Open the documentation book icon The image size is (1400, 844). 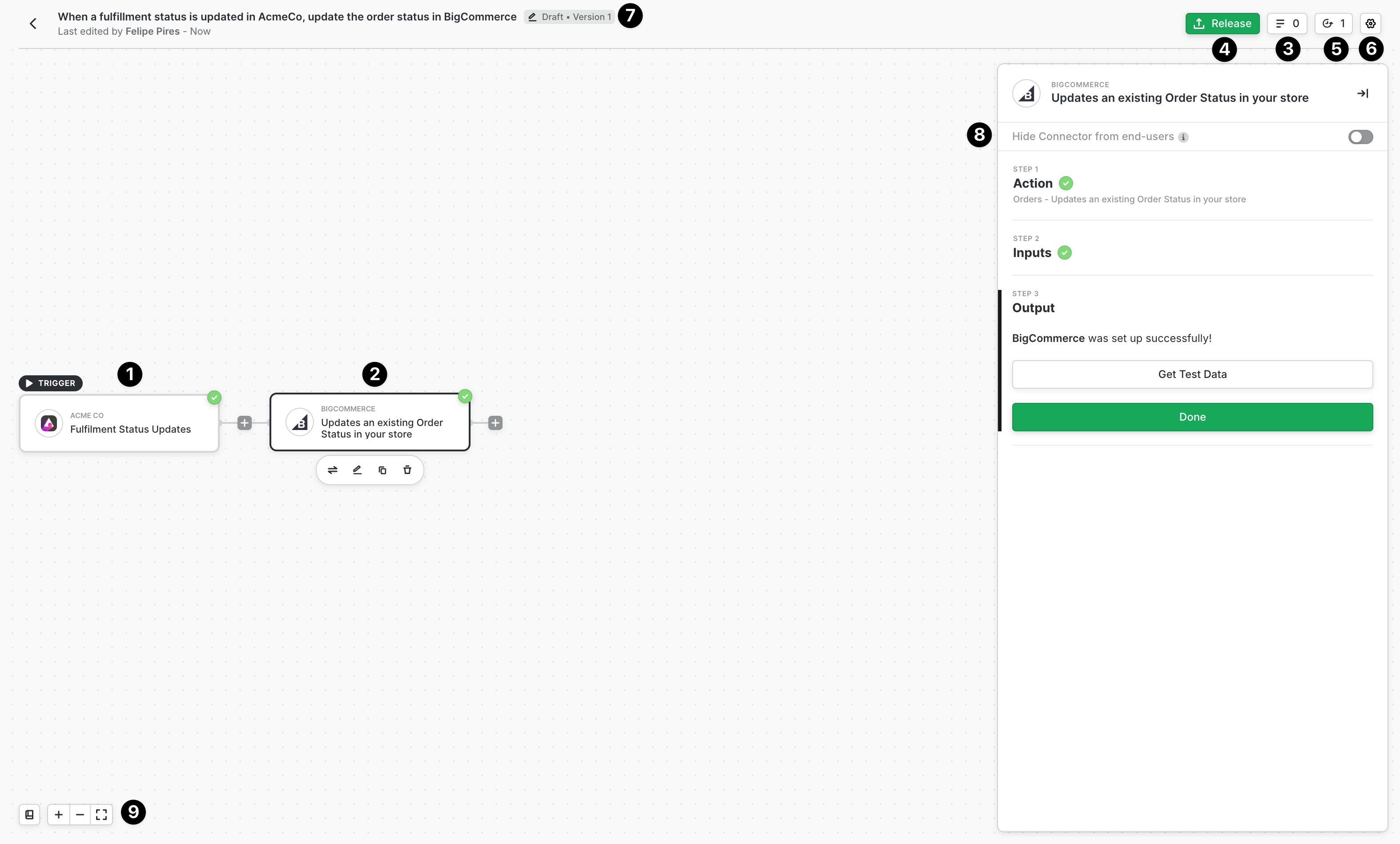29,815
